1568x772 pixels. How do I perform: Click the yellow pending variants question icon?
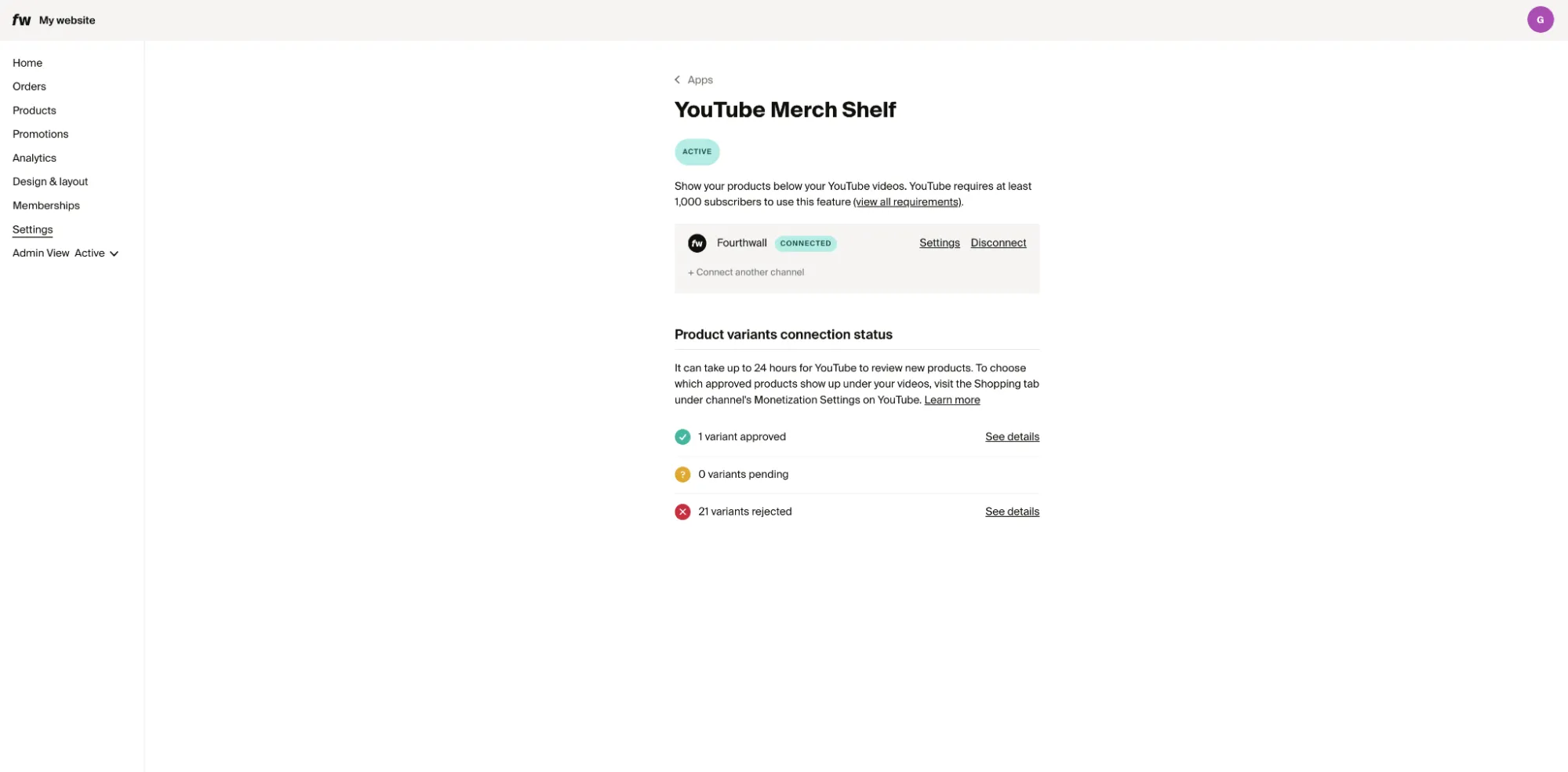[682, 474]
